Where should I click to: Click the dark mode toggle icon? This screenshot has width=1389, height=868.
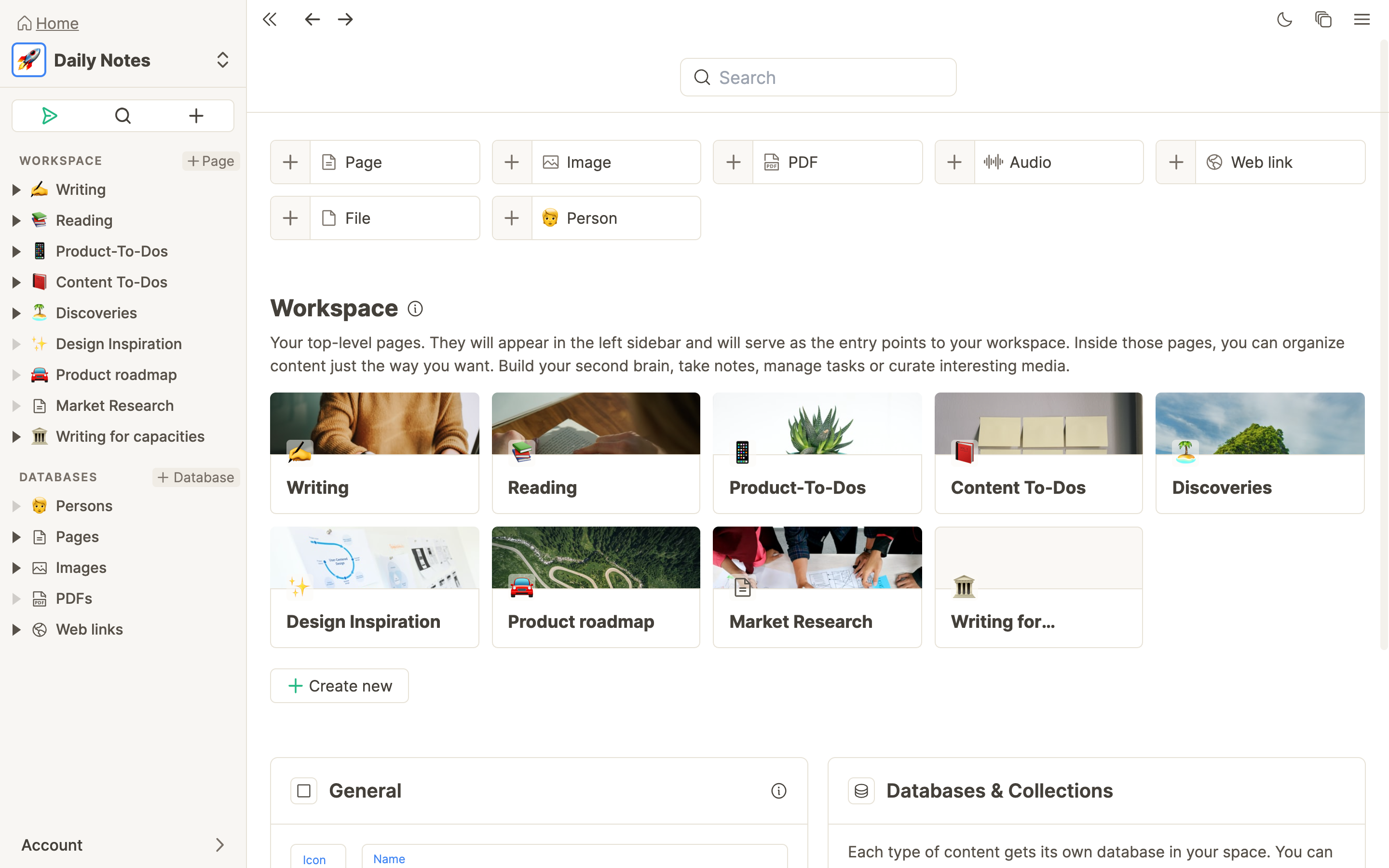point(1284,19)
